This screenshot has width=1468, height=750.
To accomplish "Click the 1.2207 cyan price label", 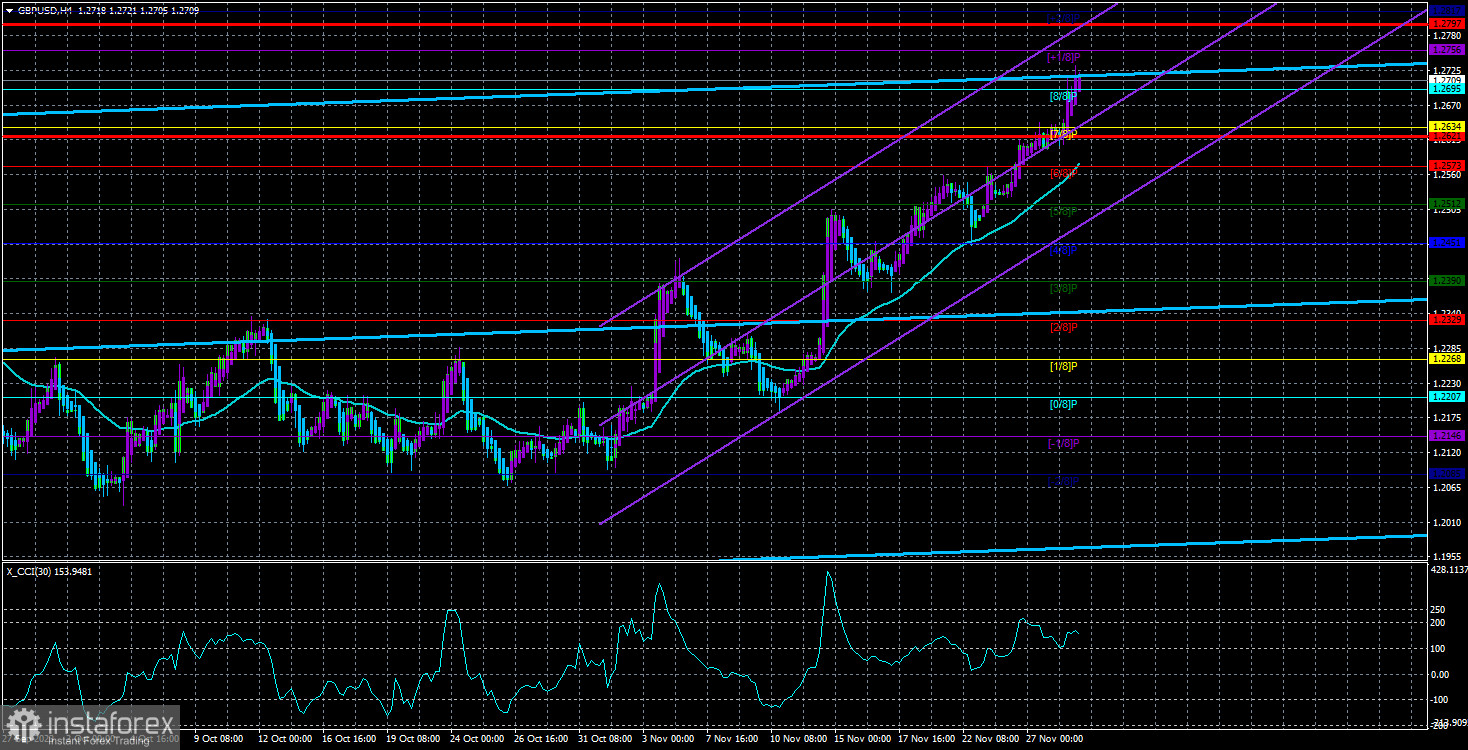I will pos(1447,397).
